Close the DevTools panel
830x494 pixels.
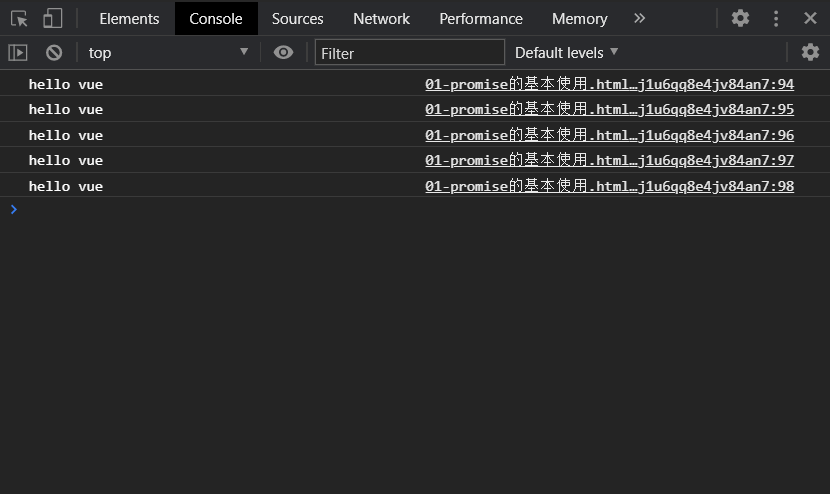tap(810, 19)
